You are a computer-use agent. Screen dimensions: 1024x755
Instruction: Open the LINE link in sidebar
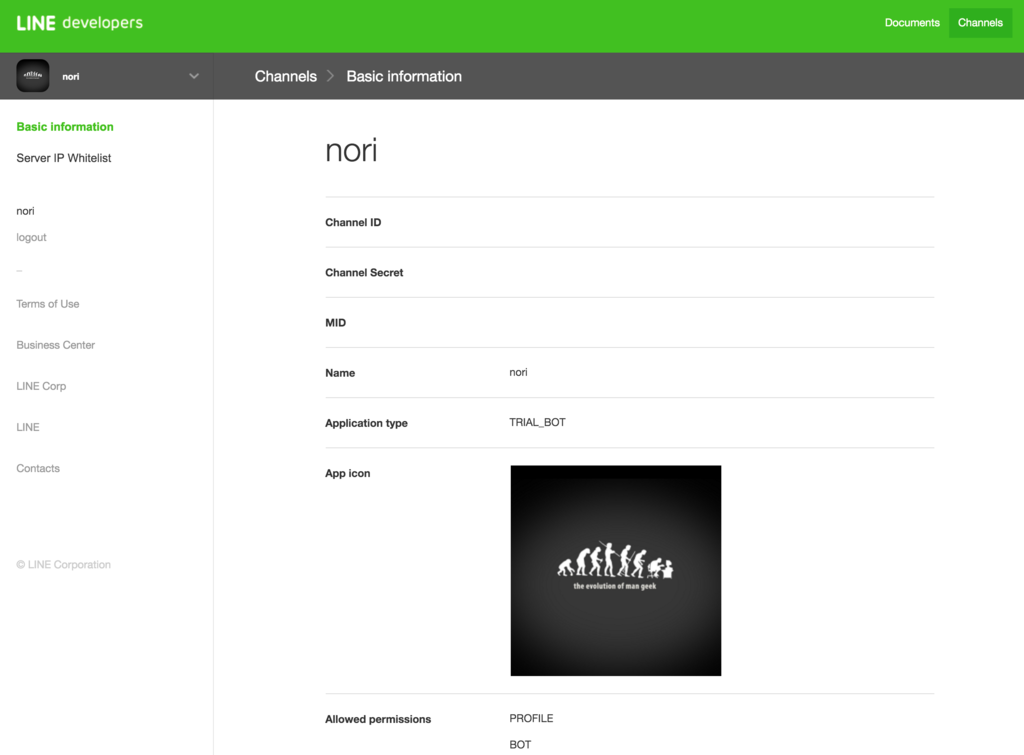27,427
